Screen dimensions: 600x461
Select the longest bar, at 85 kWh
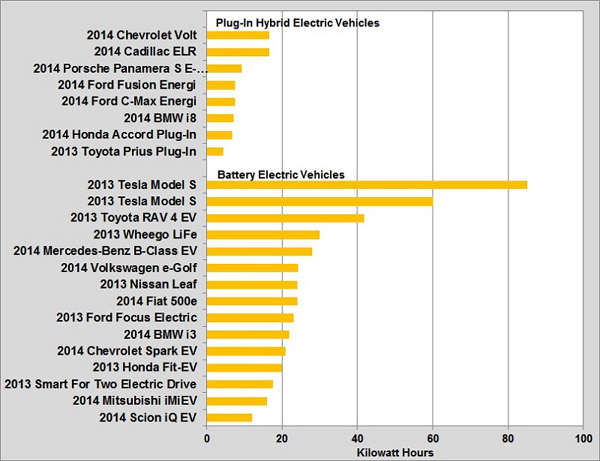coord(367,185)
